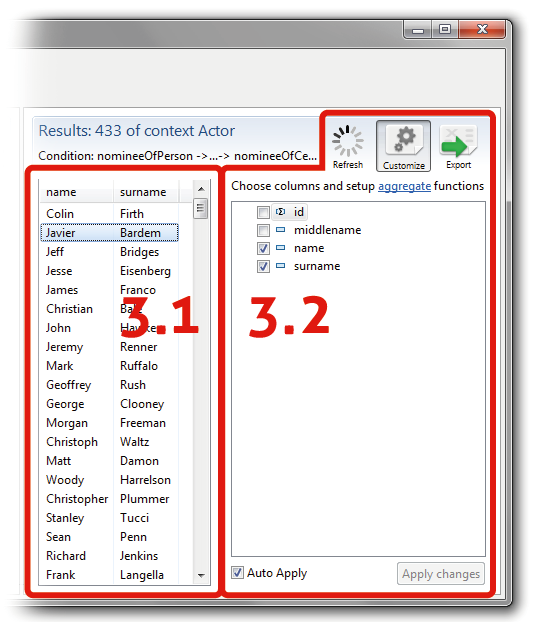Toggle the Customize gear button

coord(403,146)
